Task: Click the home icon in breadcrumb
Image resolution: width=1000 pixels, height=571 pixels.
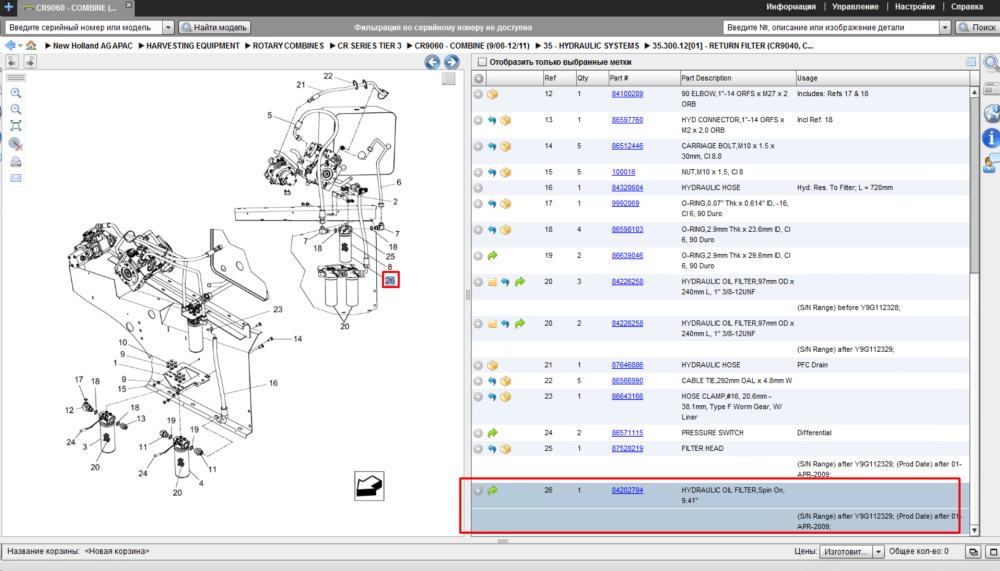Action: click(x=31, y=45)
